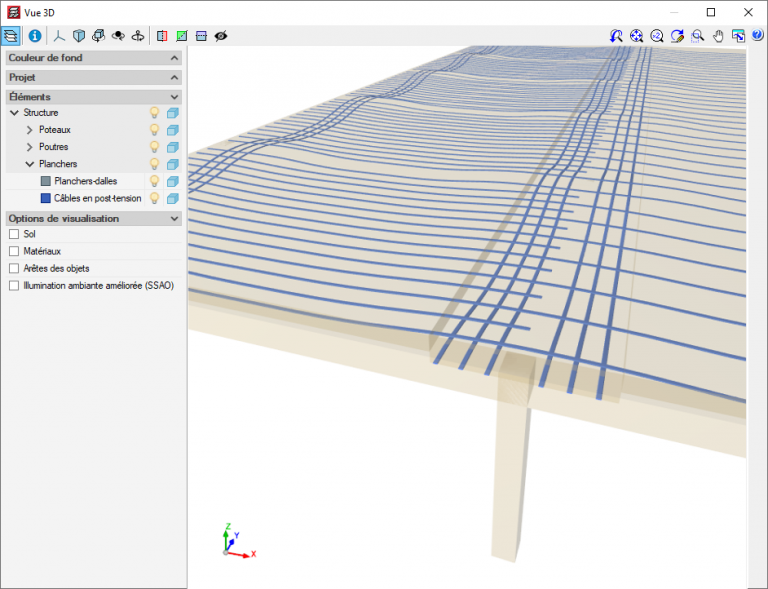Collapse the Planchers tree node
The height and width of the screenshot is (589, 768).
(x=30, y=164)
